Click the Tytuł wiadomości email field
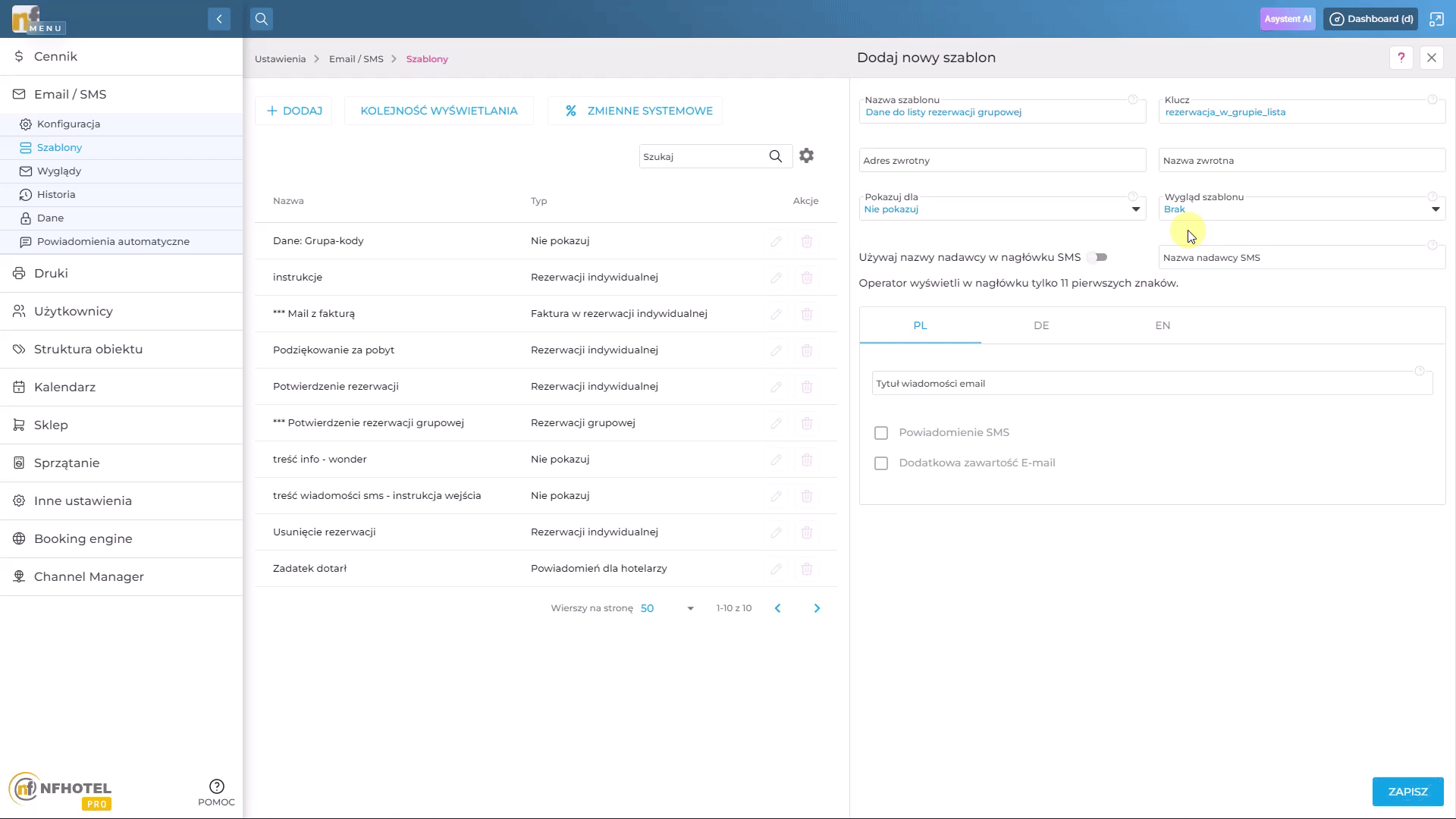 1151,384
